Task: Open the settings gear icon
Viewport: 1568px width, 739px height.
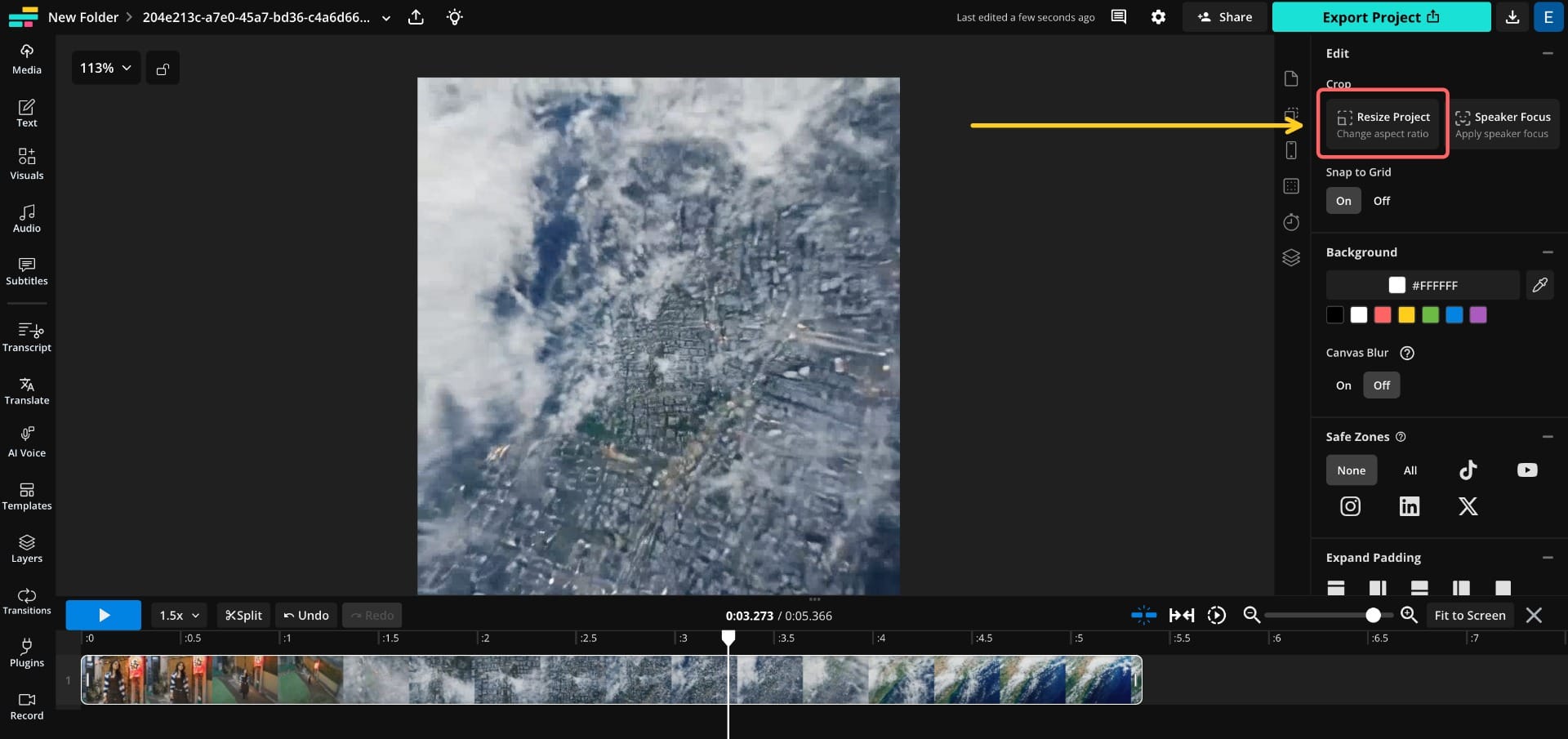Action: 1158,17
